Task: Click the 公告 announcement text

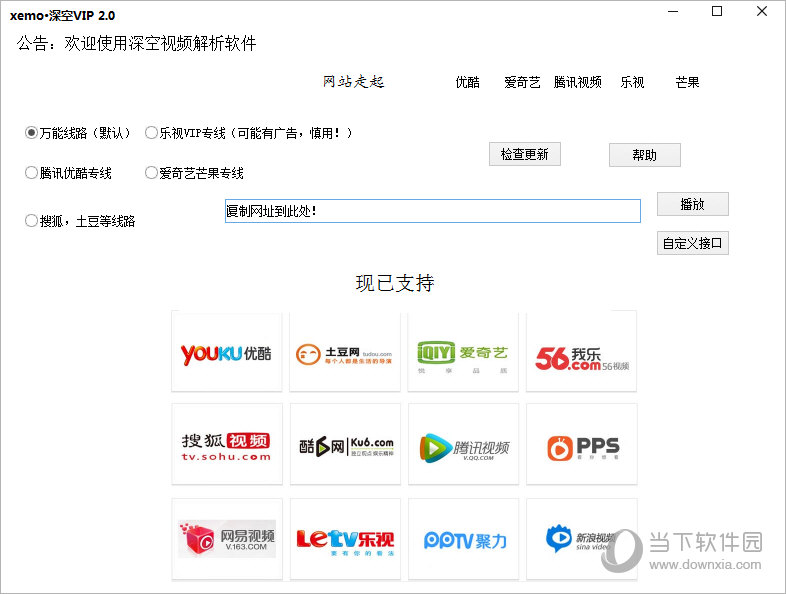Action: (136, 43)
